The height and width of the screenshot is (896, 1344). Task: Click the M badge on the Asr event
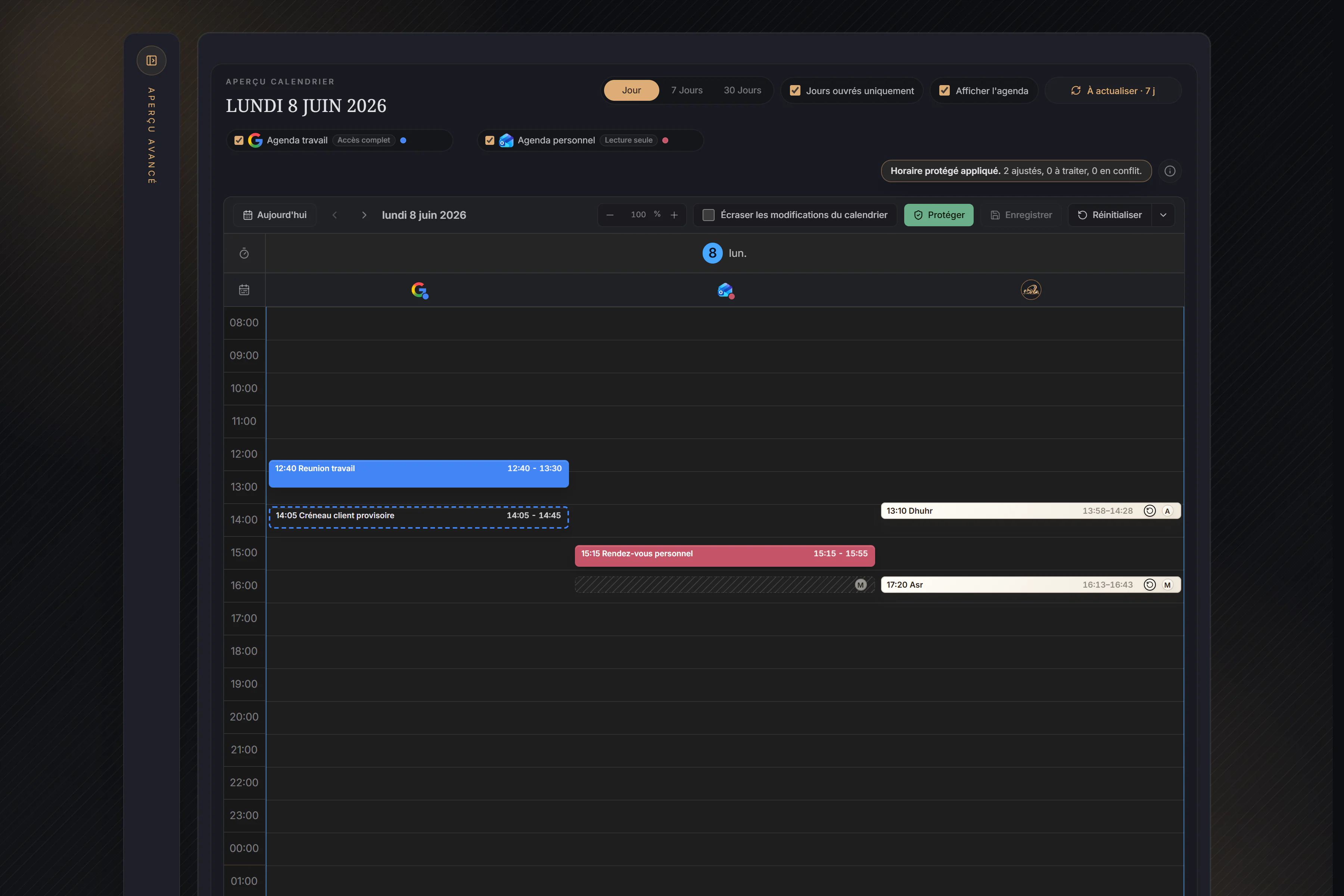1167,585
